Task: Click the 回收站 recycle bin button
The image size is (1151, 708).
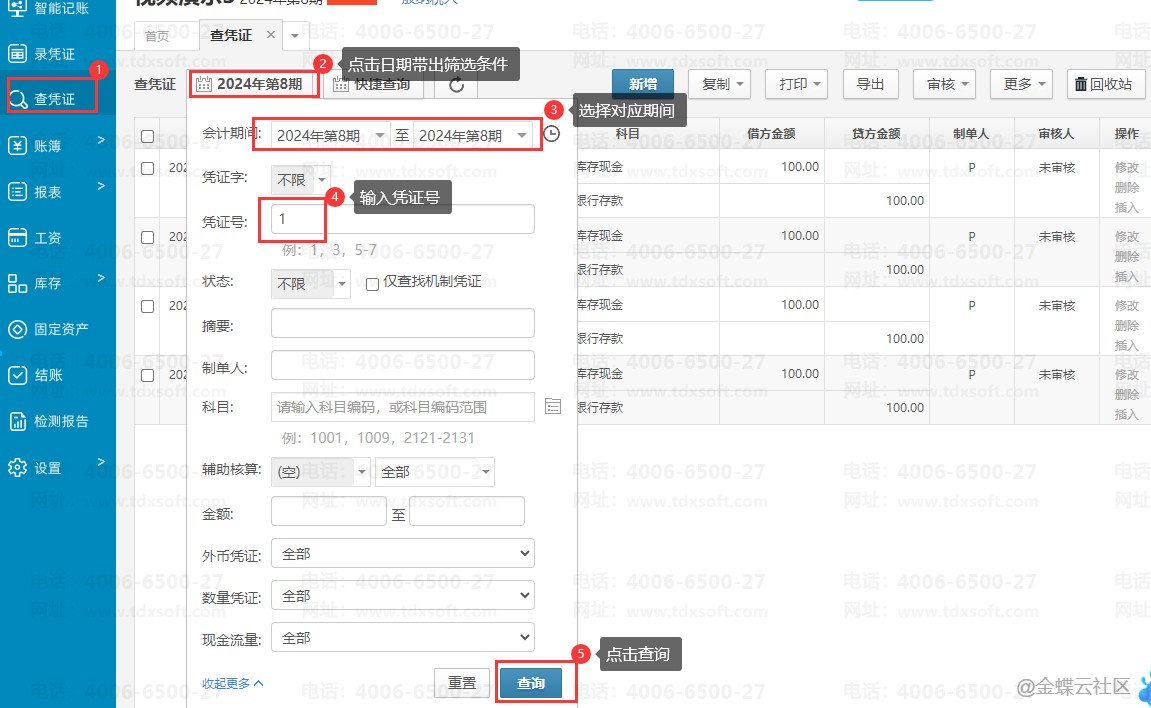Action: click(x=1105, y=84)
